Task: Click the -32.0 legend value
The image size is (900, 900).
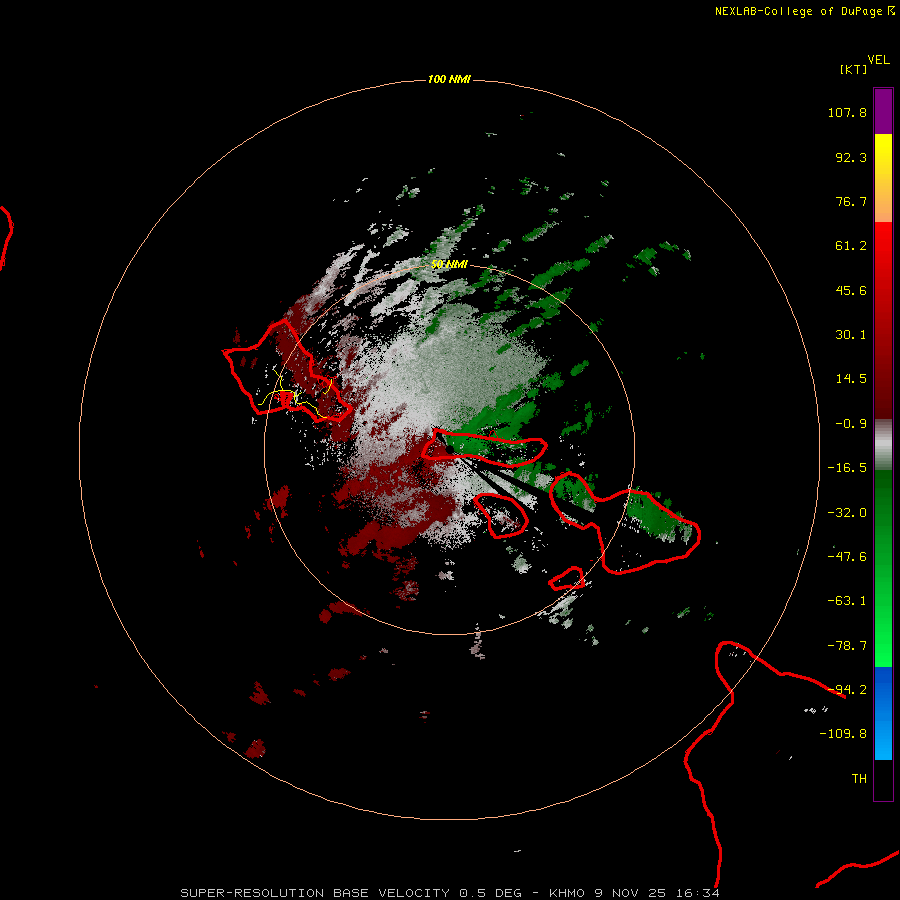Action: [847, 513]
